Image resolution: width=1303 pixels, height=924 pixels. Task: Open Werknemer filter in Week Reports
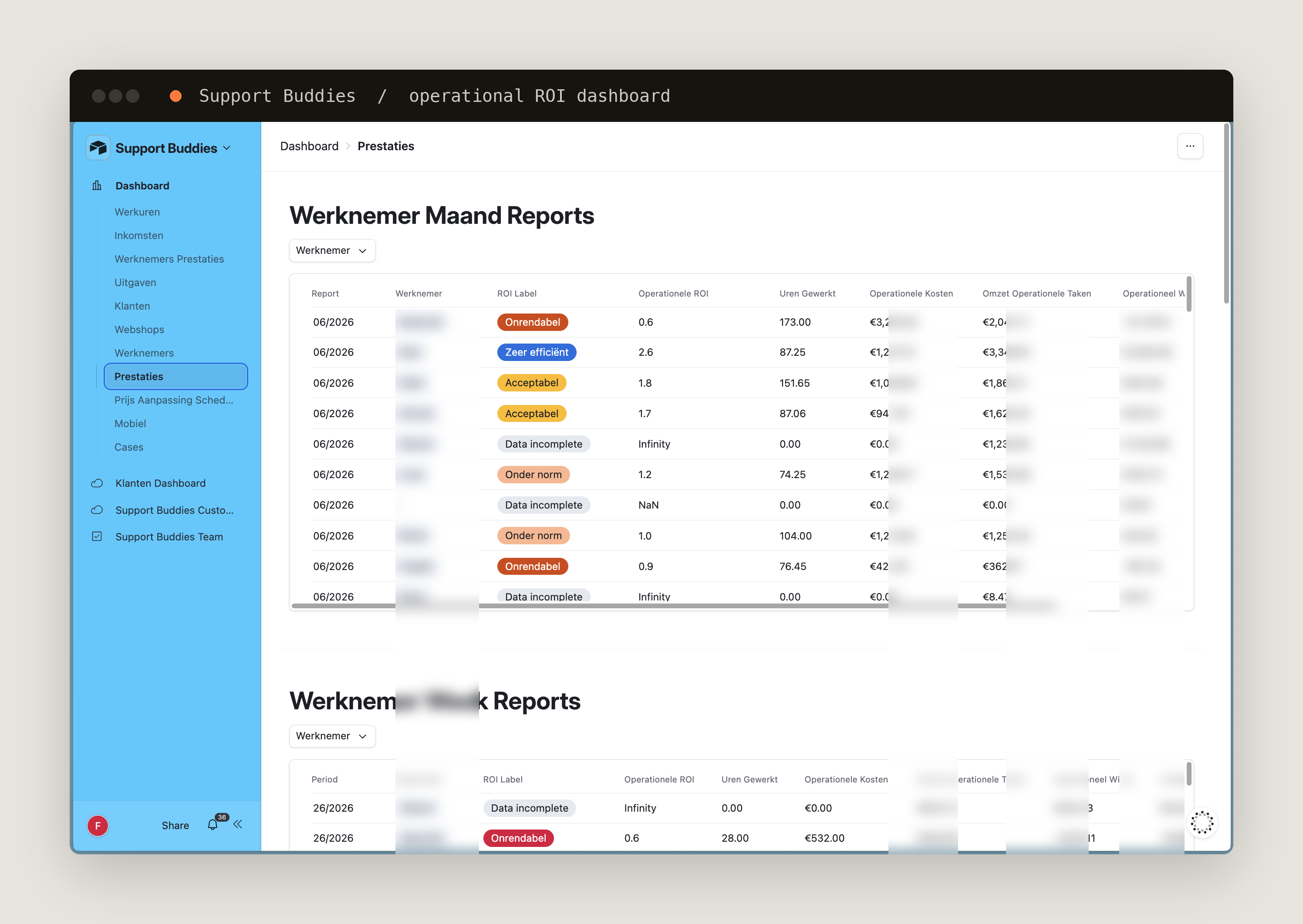[x=332, y=735]
